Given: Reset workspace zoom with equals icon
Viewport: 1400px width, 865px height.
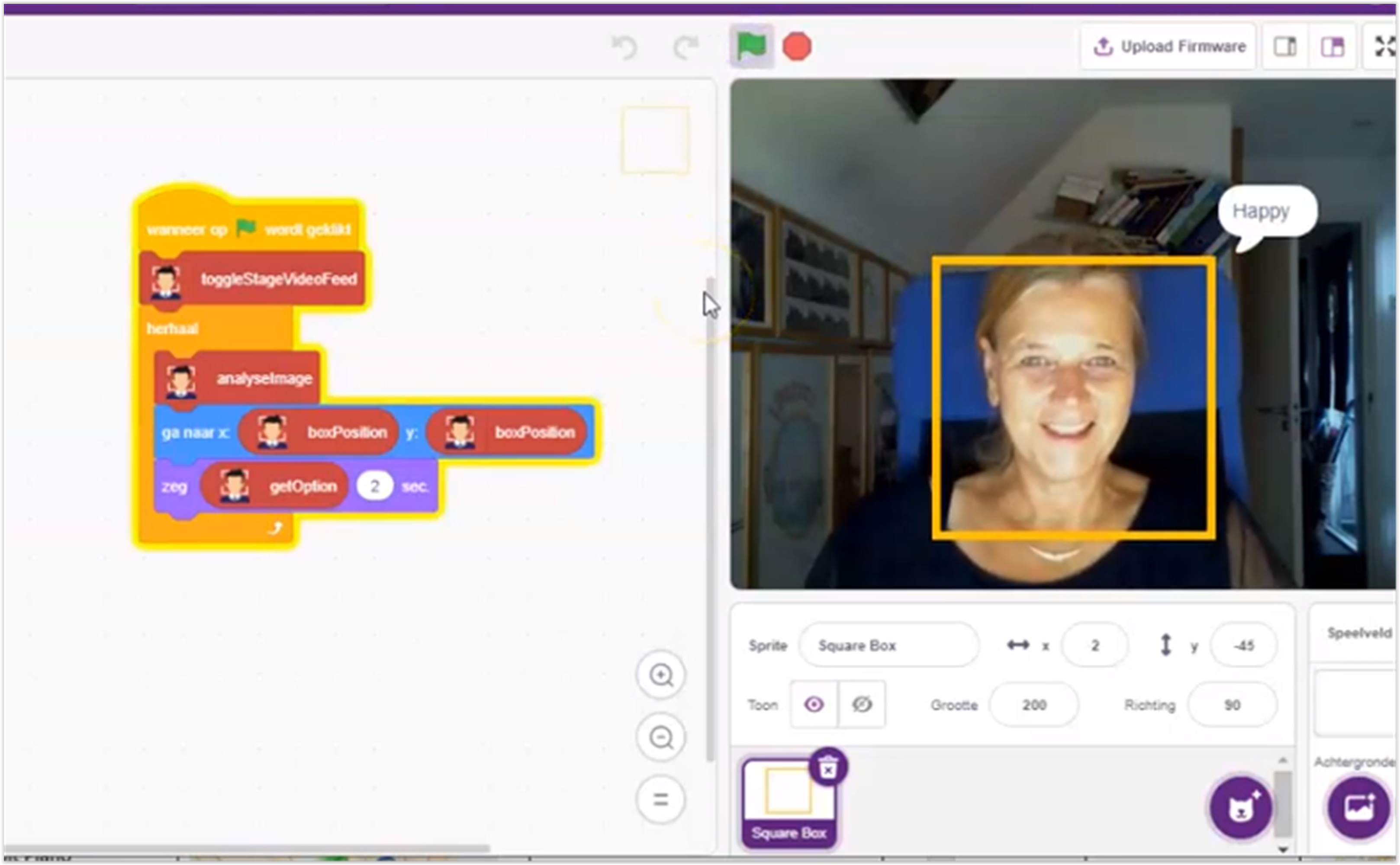Looking at the screenshot, I should click(x=661, y=799).
